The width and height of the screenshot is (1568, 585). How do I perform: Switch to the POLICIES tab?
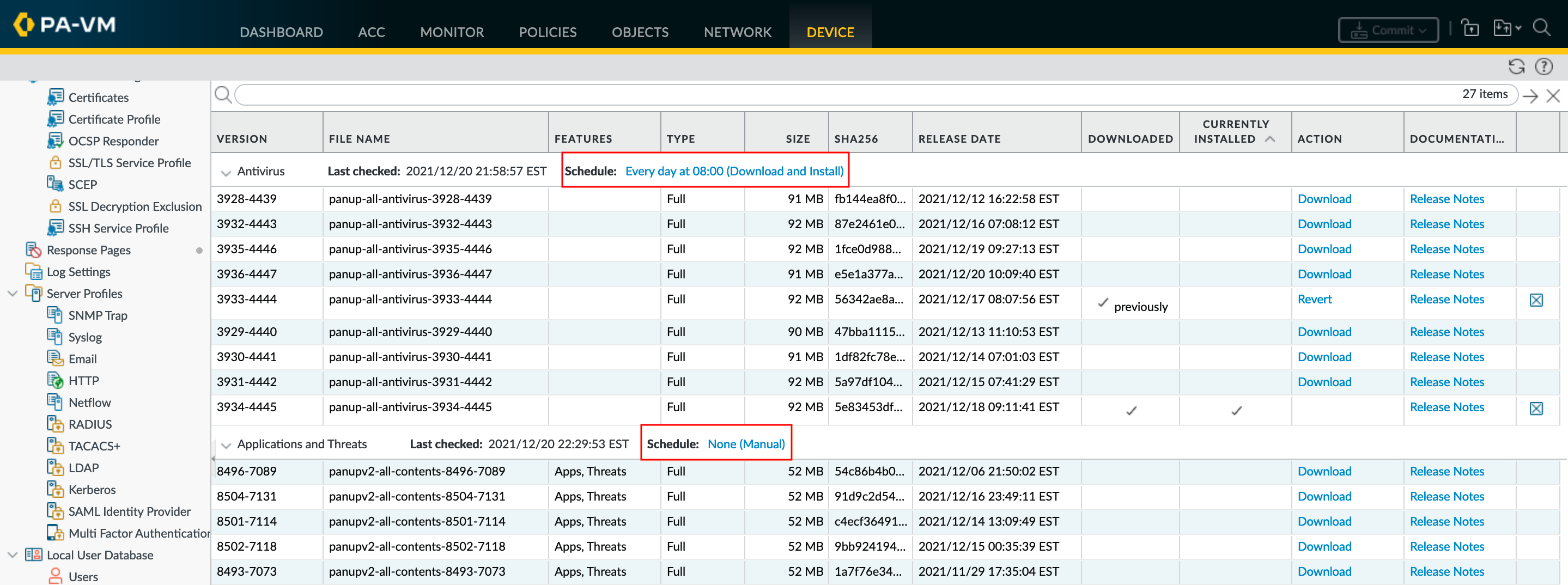pos(547,32)
